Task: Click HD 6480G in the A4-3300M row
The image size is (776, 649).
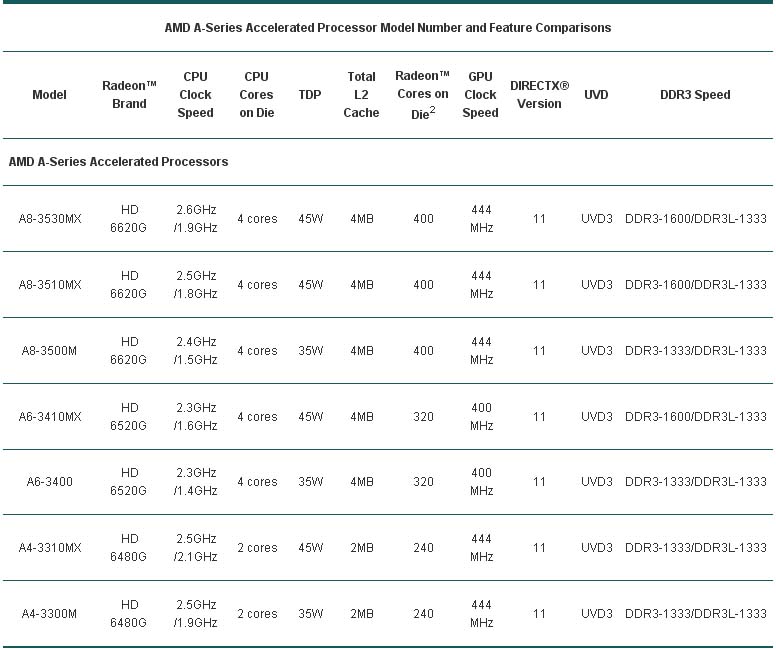Action: pos(129,613)
